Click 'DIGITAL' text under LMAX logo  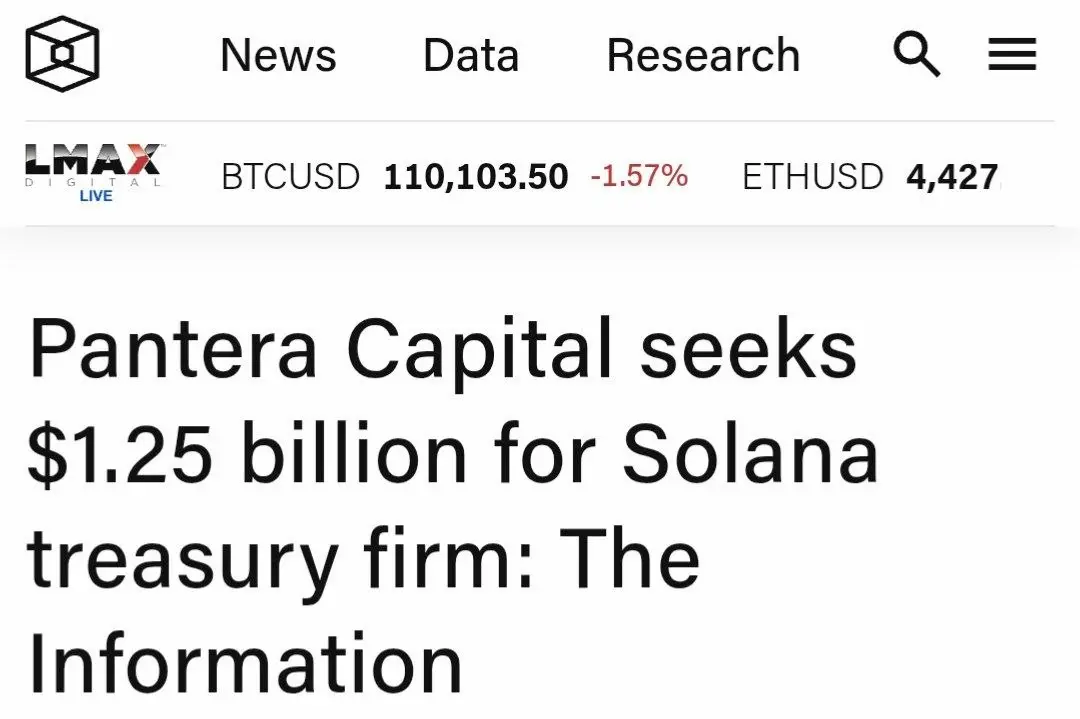93,183
